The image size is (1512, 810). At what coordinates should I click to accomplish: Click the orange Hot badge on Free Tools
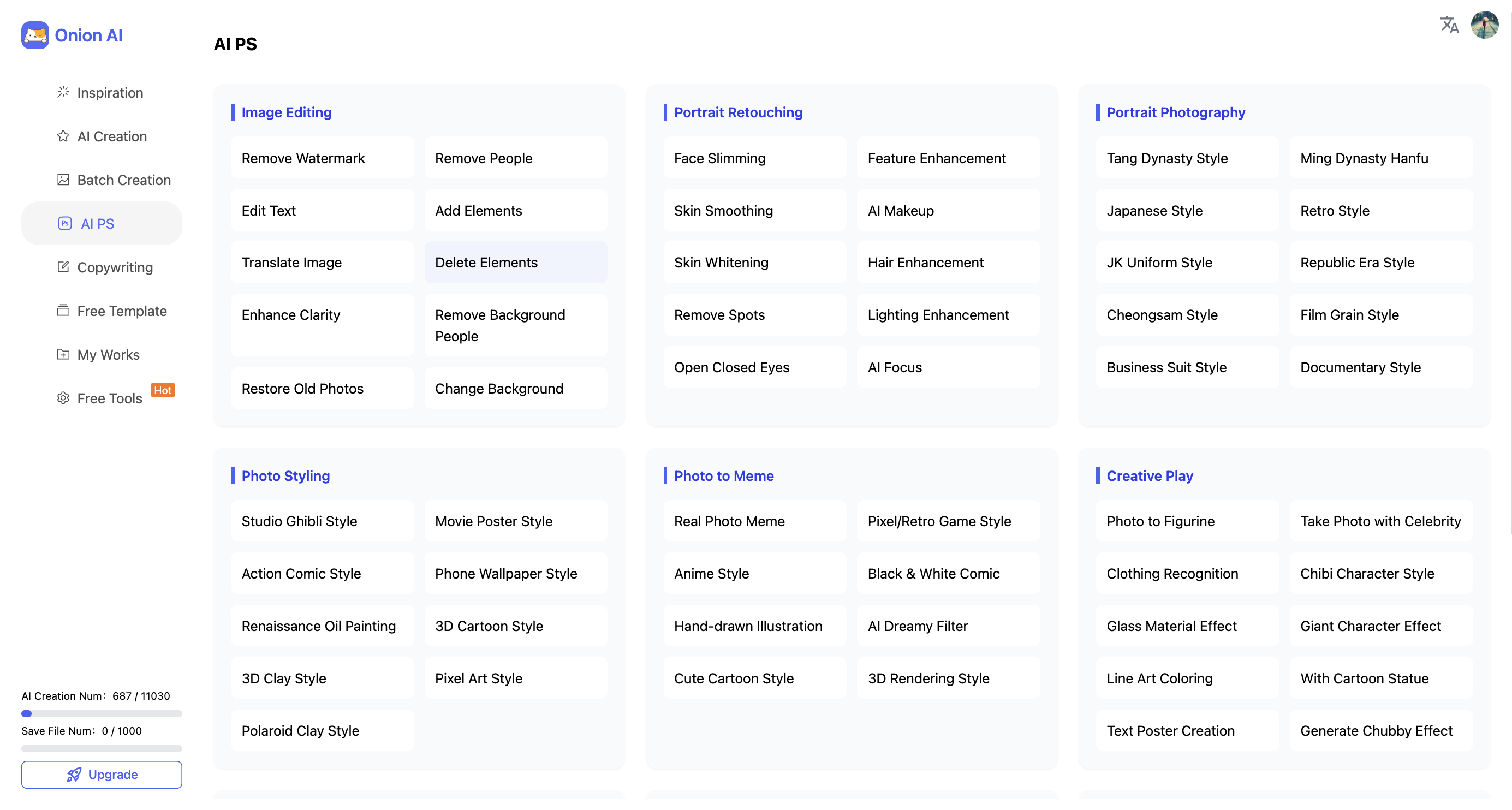point(163,390)
